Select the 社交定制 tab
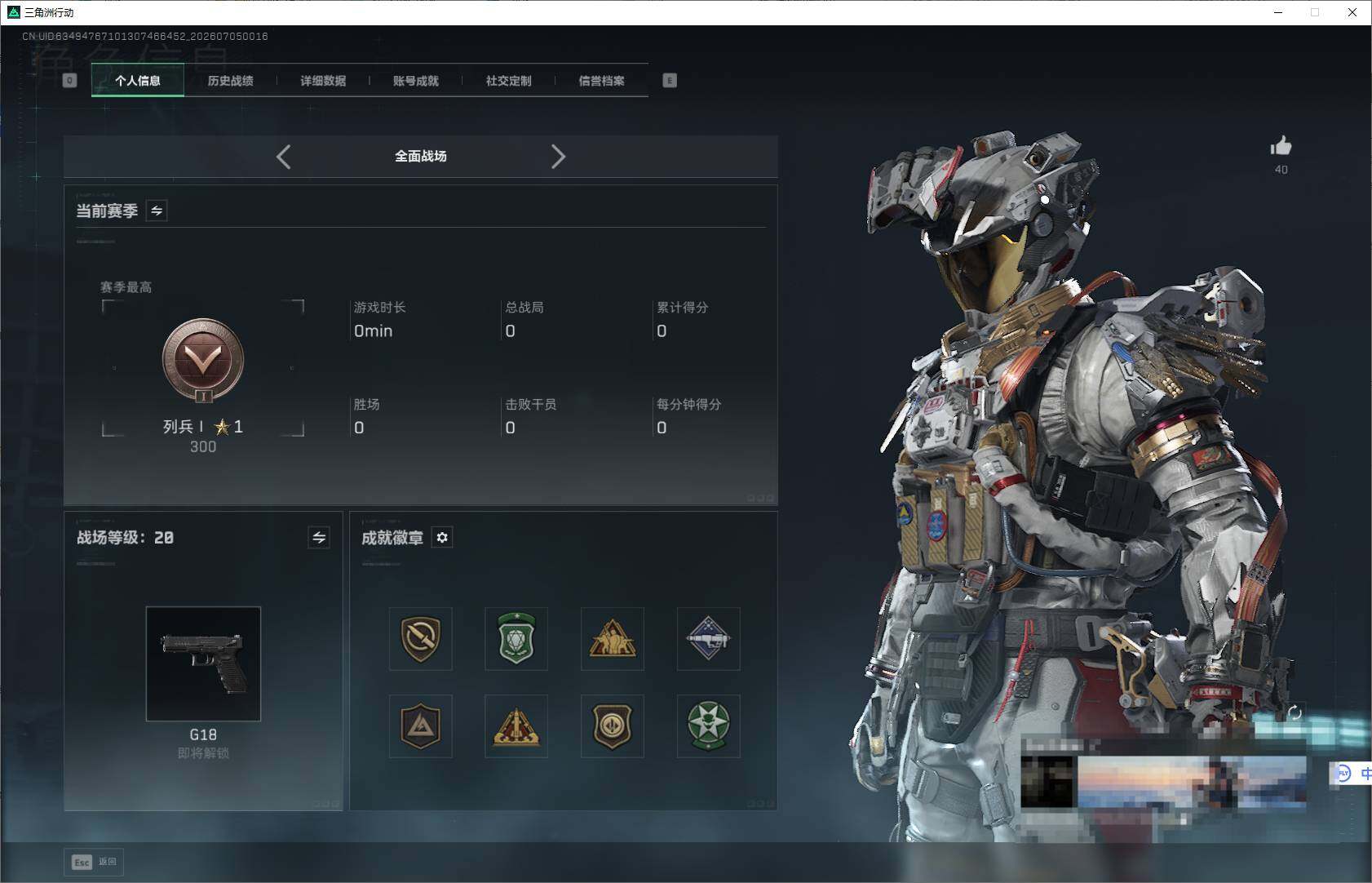 (x=508, y=81)
